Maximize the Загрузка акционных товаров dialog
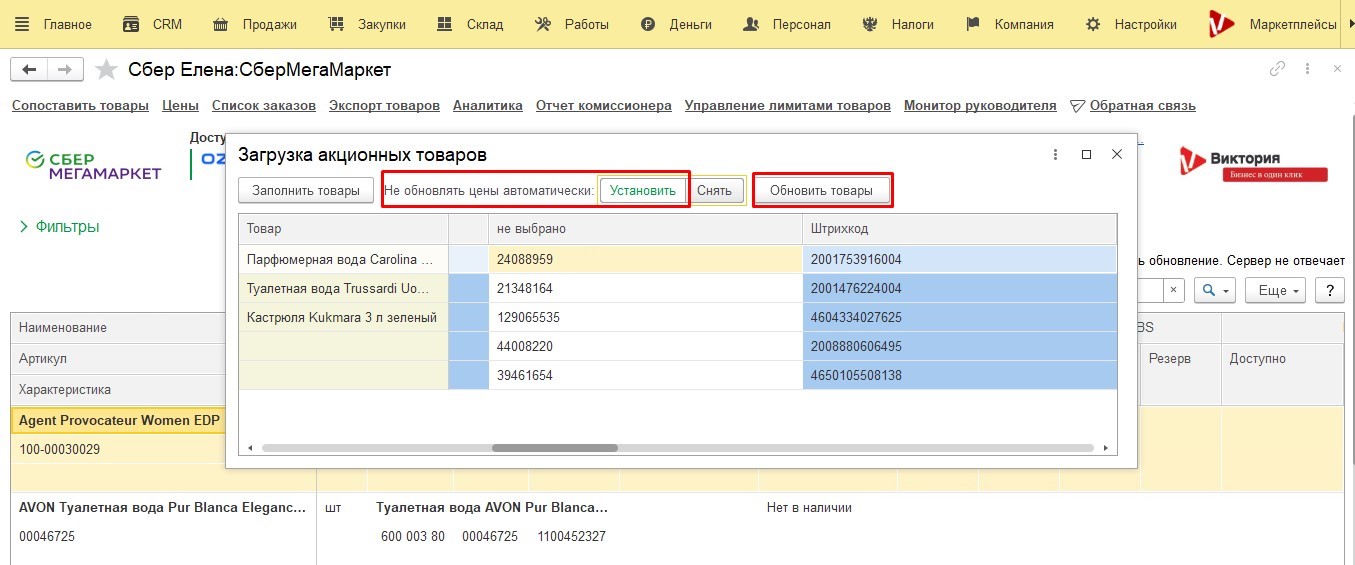 [1086, 155]
